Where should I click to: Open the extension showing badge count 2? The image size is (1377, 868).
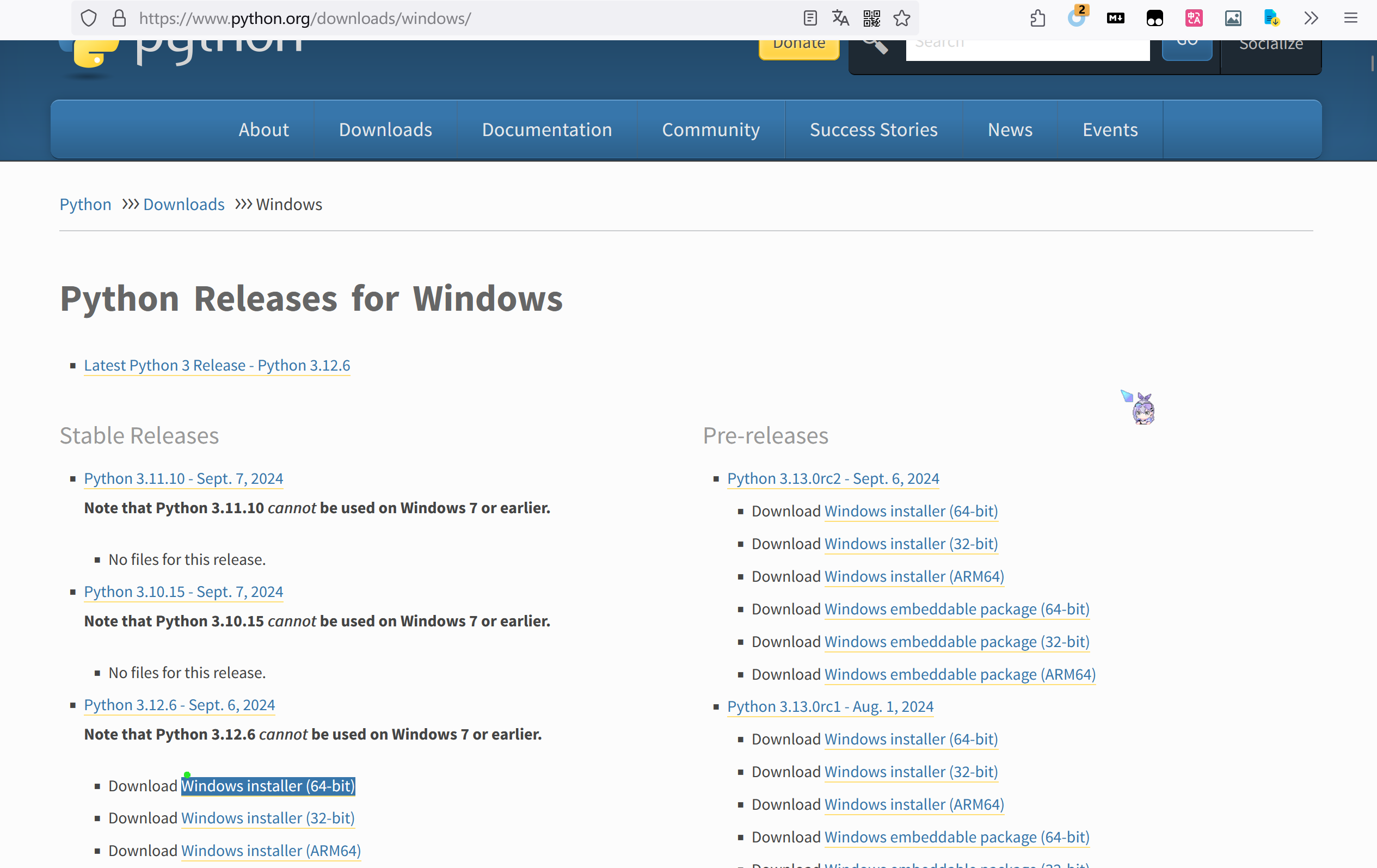point(1077,18)
